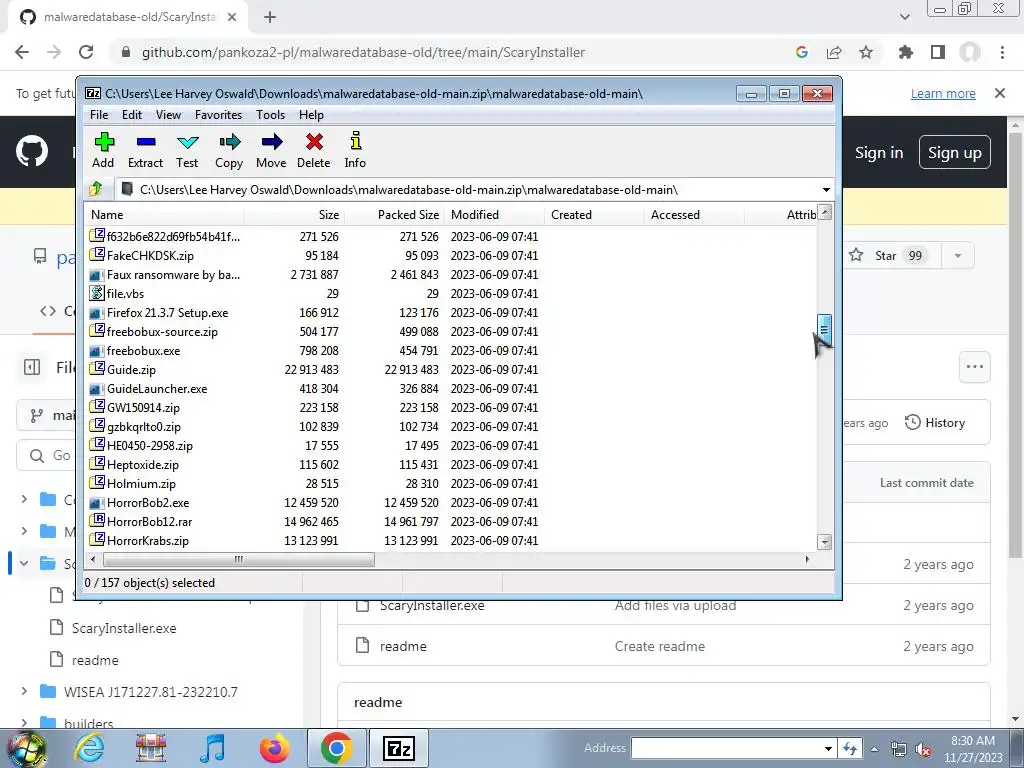Select freebobux-source.zip

[x=162, y=332]
